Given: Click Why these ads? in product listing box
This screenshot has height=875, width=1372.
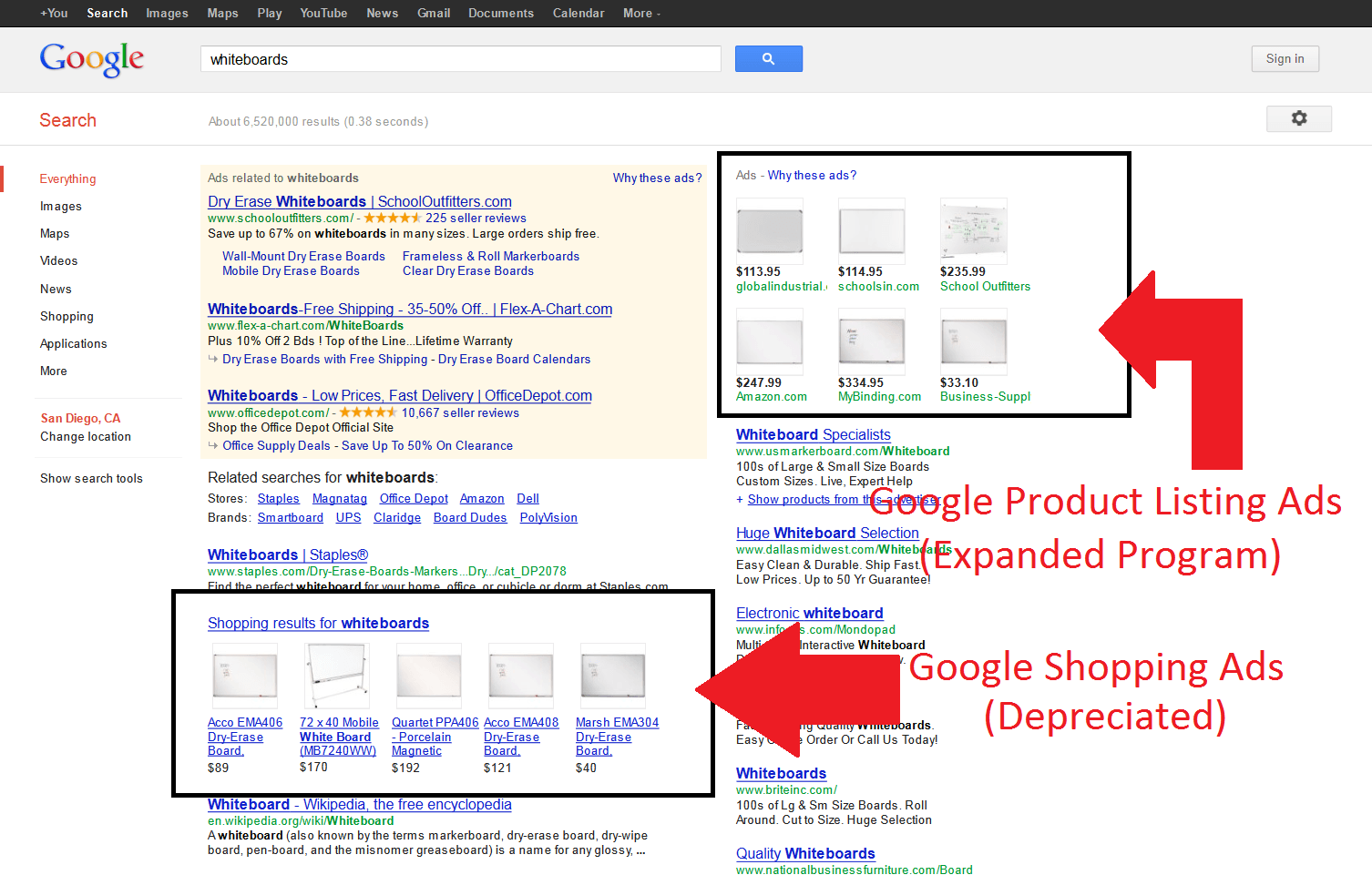Looking at the screenshot, I should click(x=812, y=176).
